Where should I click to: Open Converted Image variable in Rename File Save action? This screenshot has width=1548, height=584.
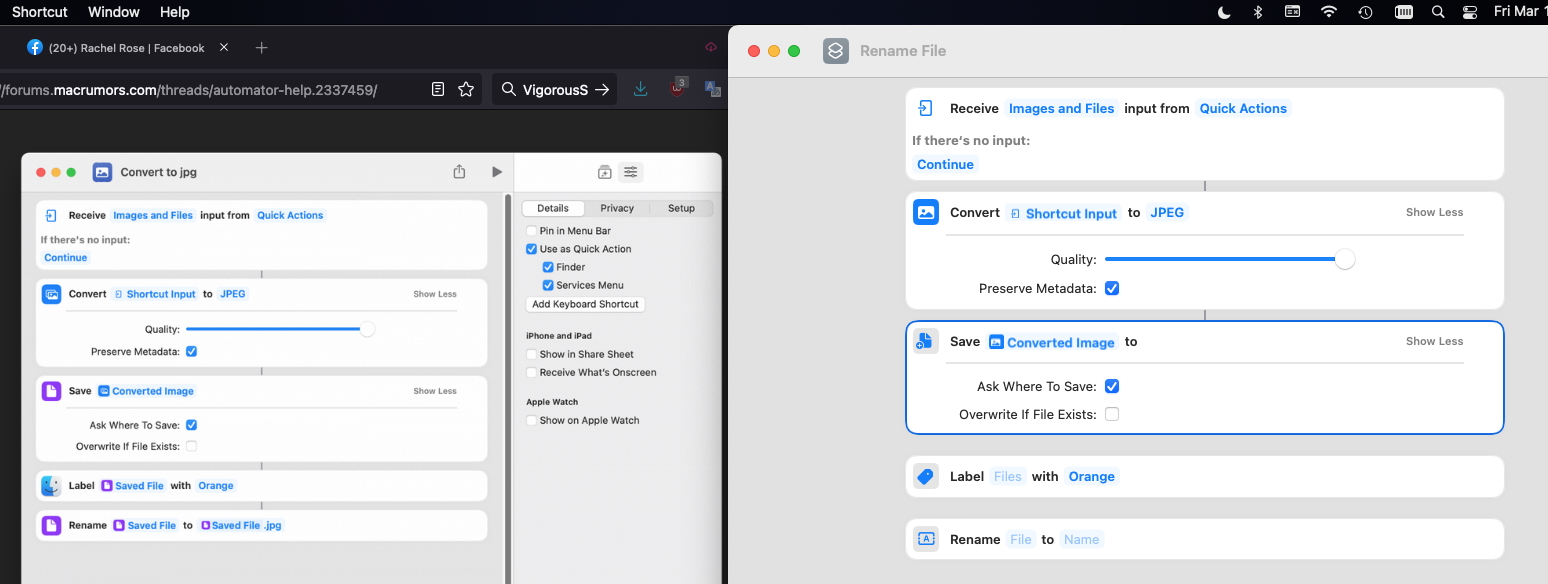pyautogui.click(x=1052, y=342)
